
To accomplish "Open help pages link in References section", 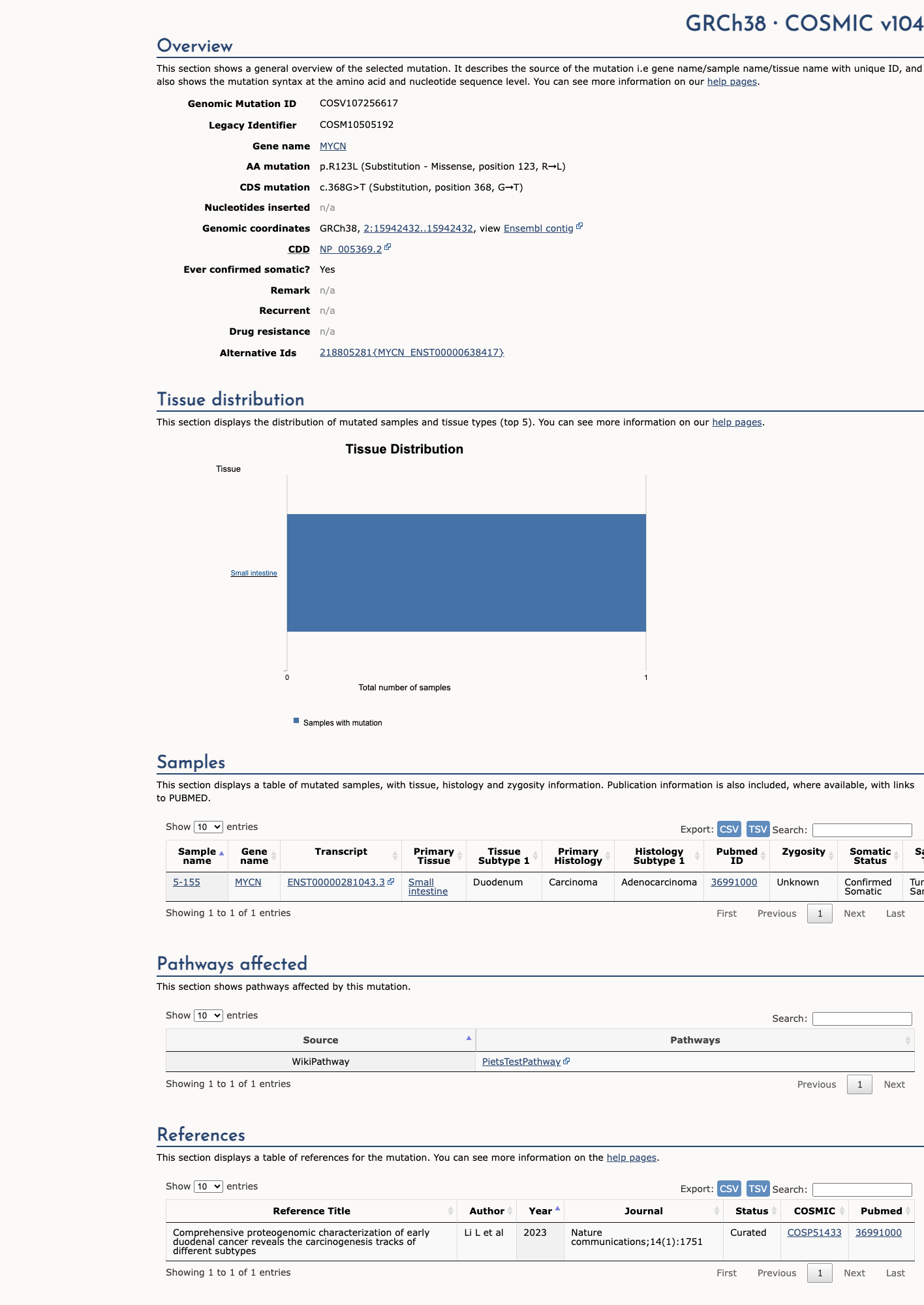I will coord(632,1158).
